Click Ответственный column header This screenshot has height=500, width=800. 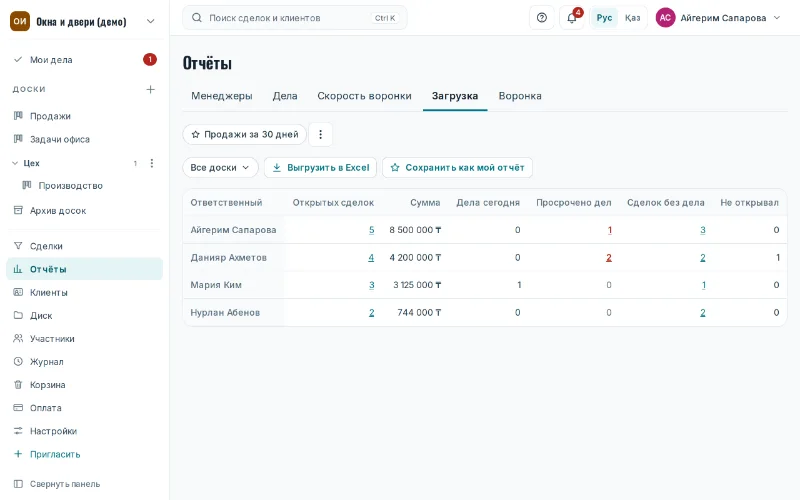pos(226,203)
